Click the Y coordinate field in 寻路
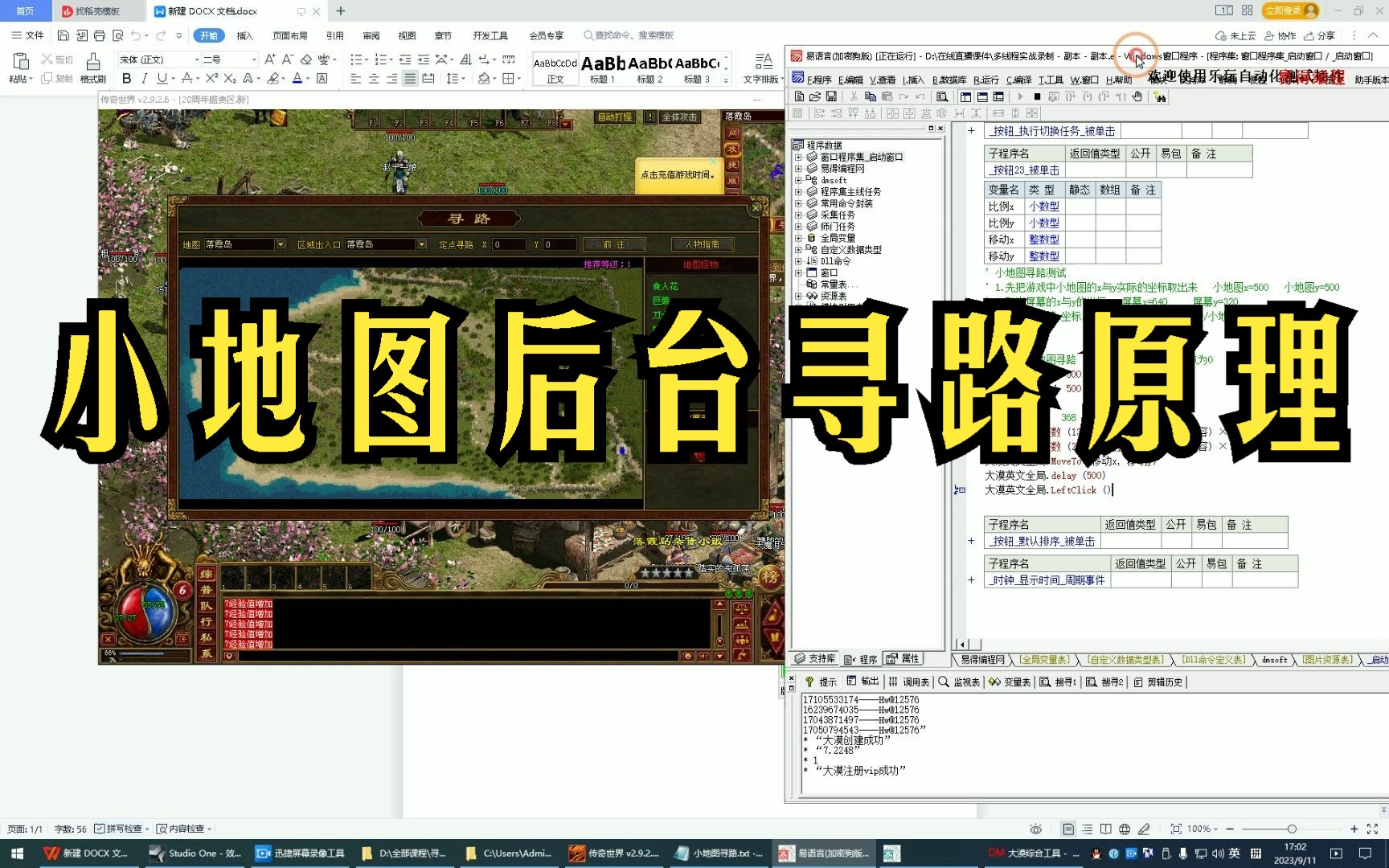The width and height of the screenshot is (1389, 868). [x=559, y=244]
